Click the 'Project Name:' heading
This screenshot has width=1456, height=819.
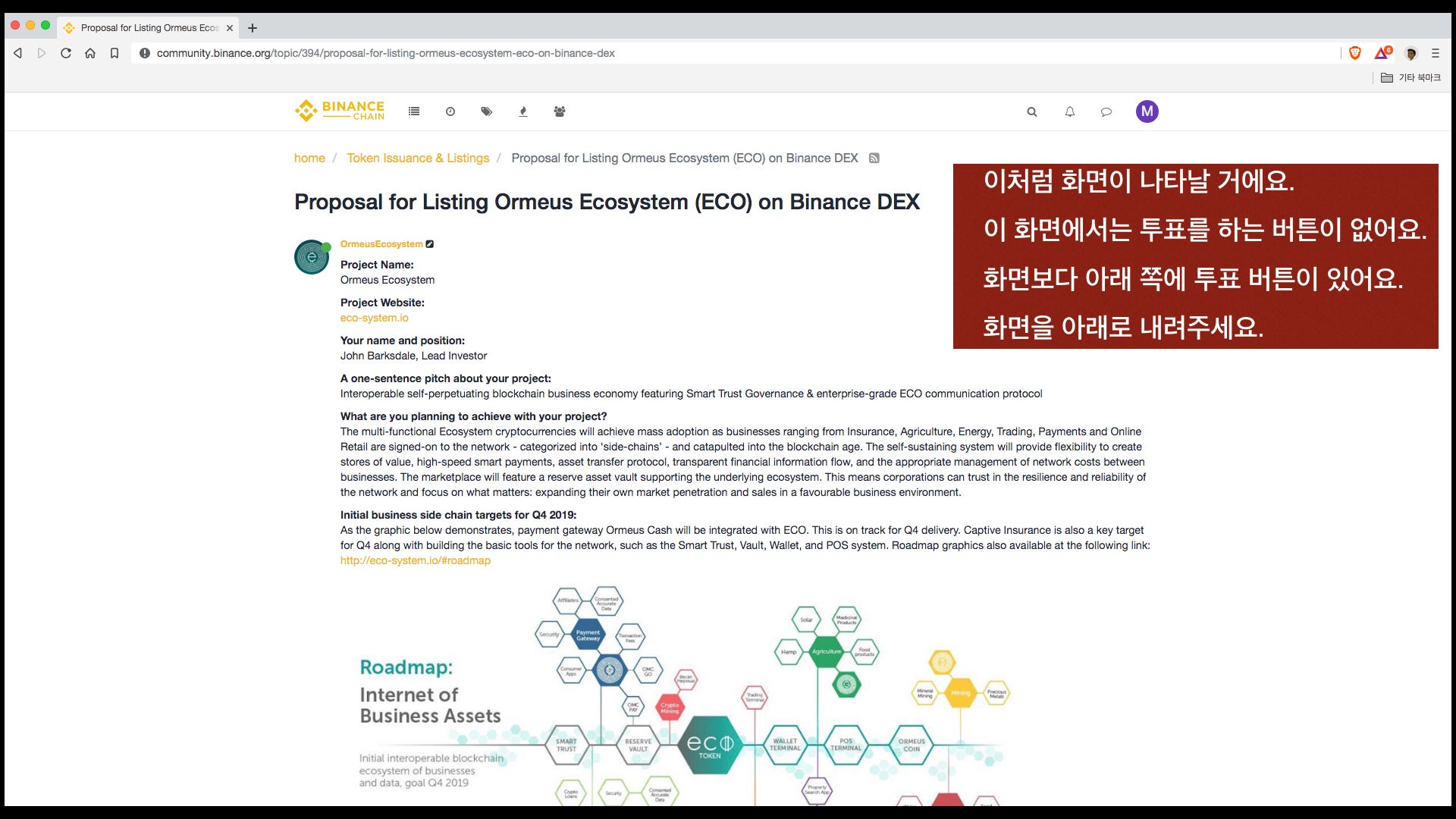tap(377, 265)
